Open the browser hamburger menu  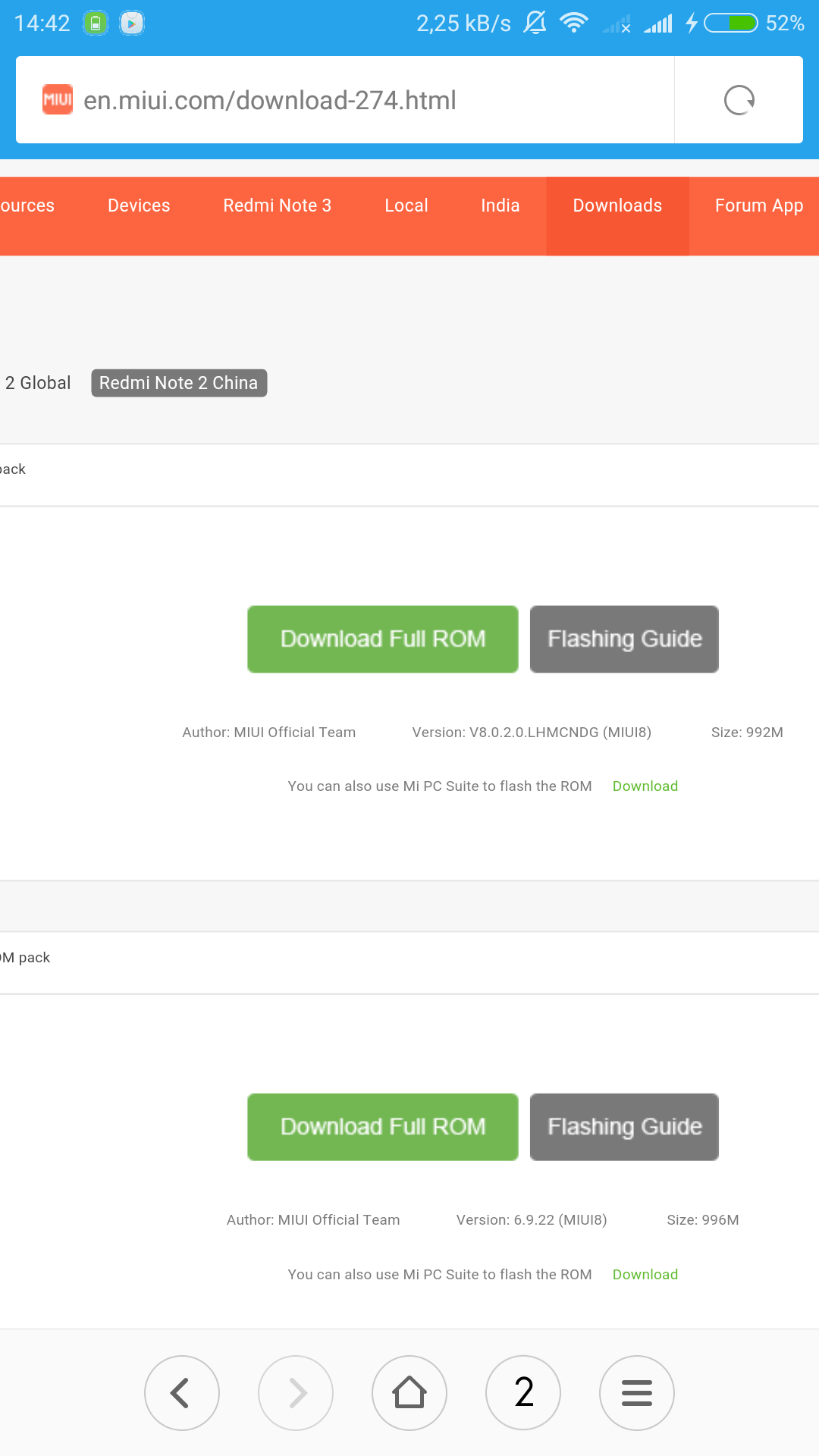click(637, 1392)
